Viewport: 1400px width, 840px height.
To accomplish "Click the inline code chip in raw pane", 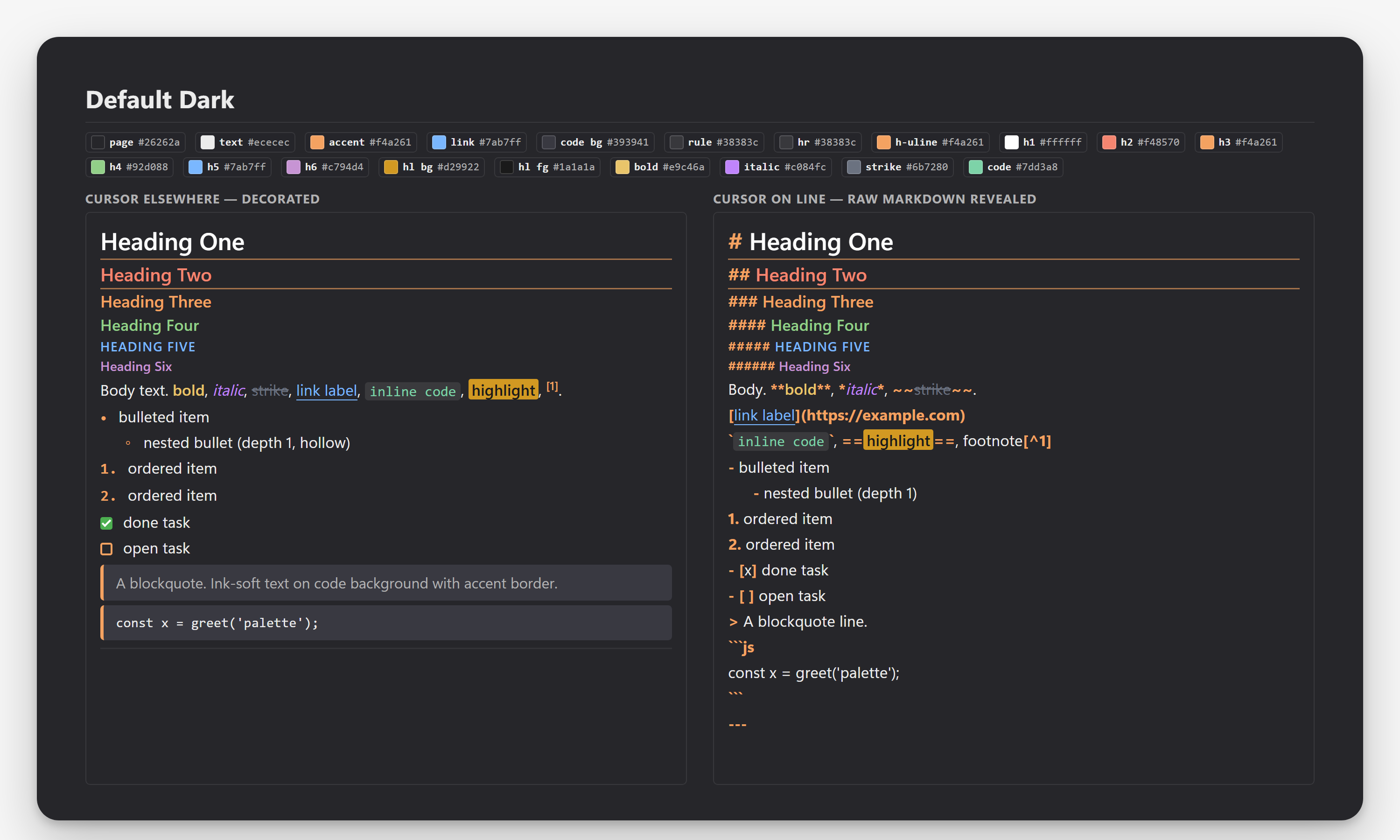I will [x=781, y=441].
